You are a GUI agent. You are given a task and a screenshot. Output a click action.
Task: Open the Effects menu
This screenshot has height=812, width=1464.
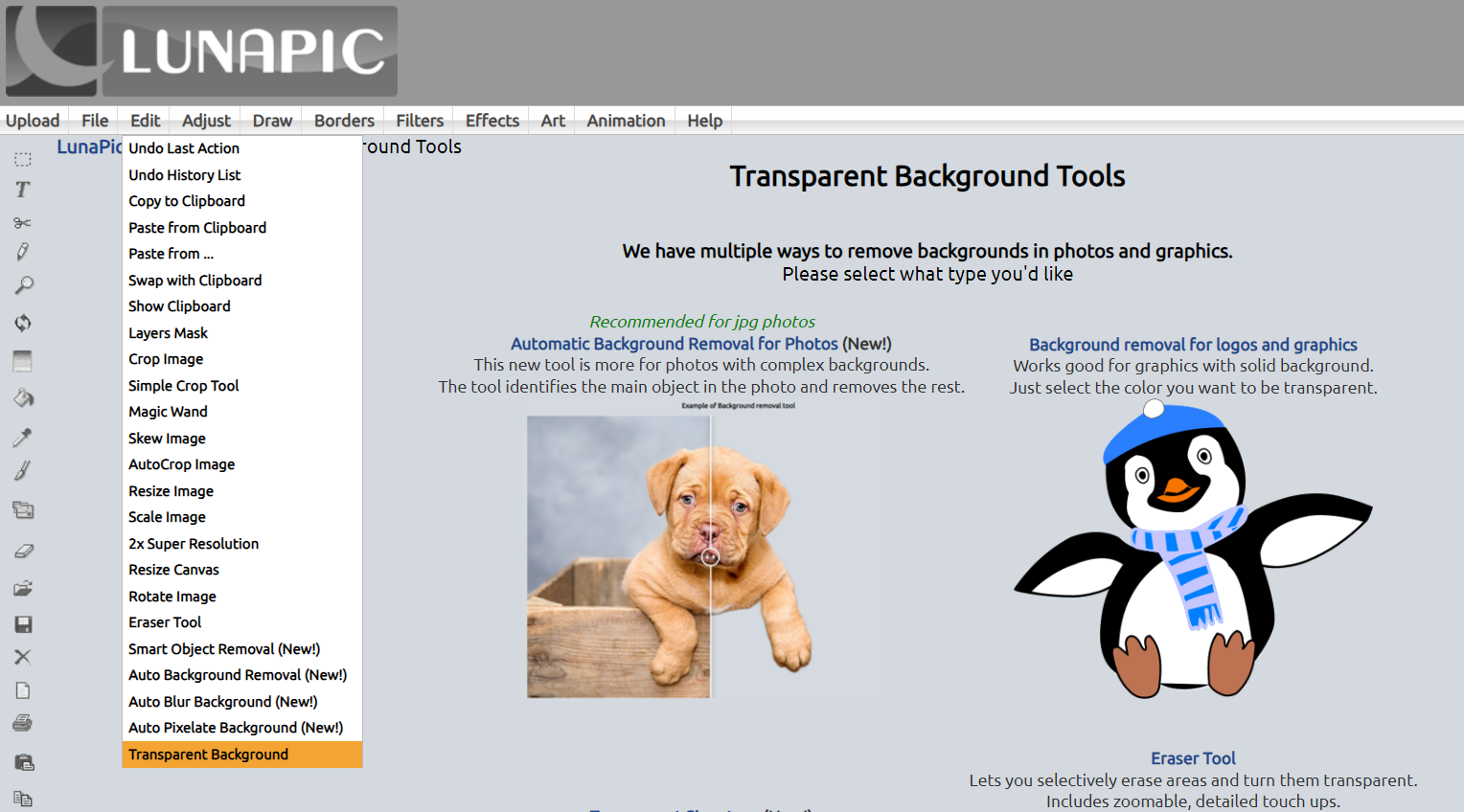(492, 121)
